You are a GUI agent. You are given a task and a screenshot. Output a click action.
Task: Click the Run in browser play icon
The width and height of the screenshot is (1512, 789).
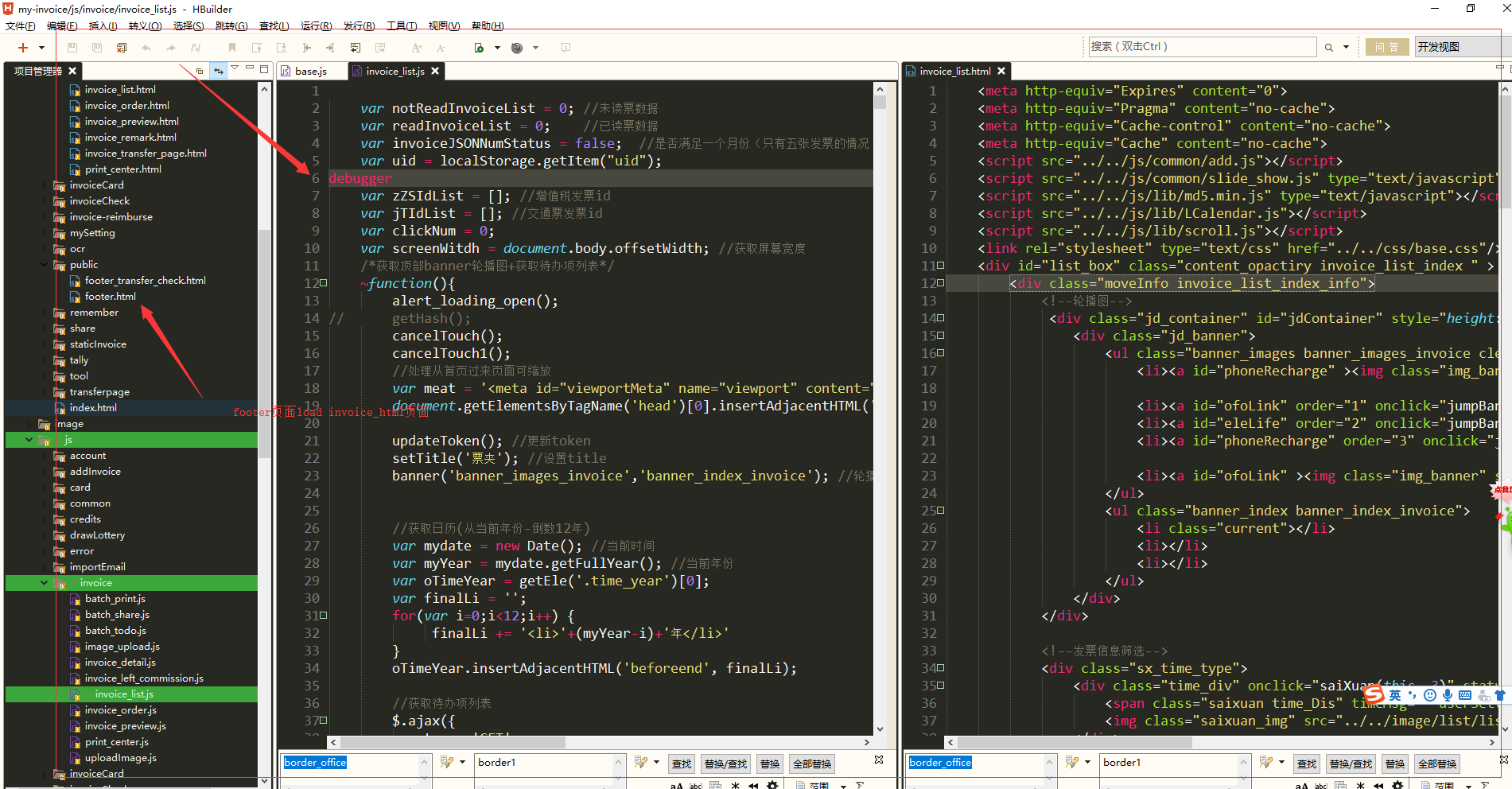[x=479, y=48]
